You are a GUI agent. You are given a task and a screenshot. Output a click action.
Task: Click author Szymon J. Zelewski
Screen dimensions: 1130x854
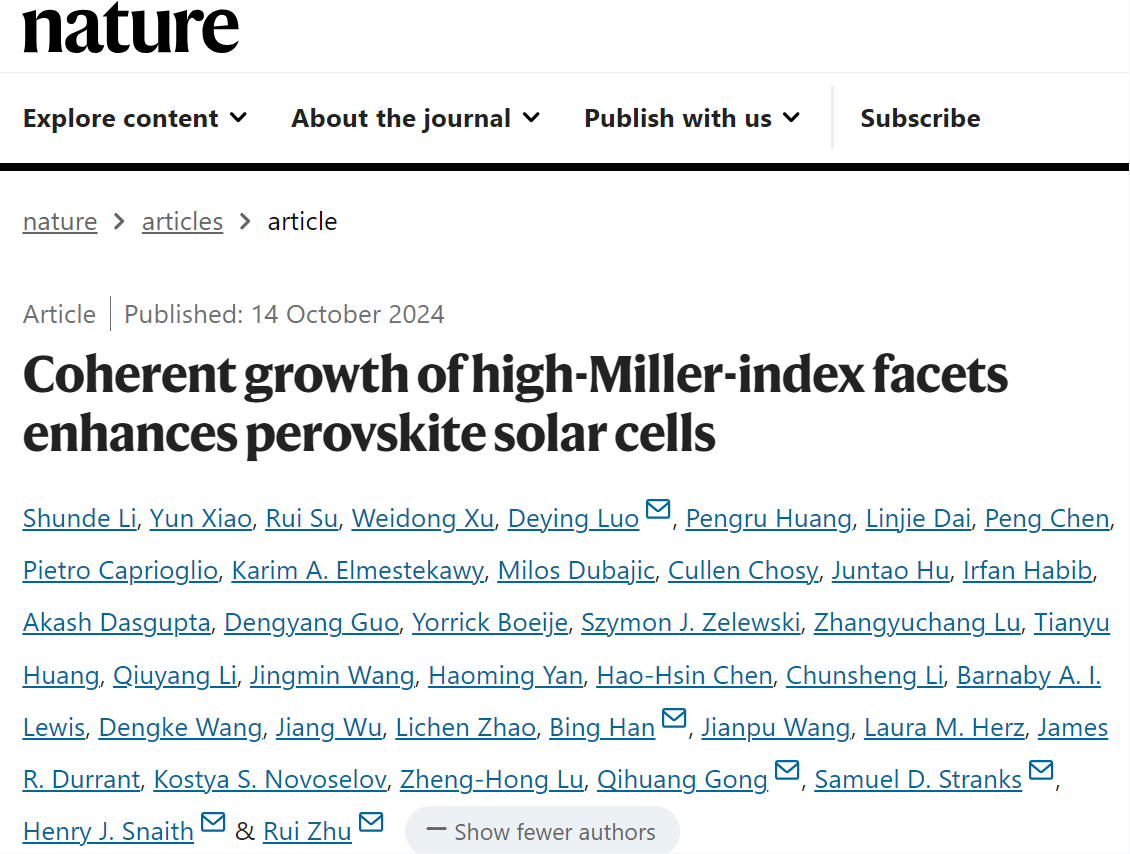691,622
